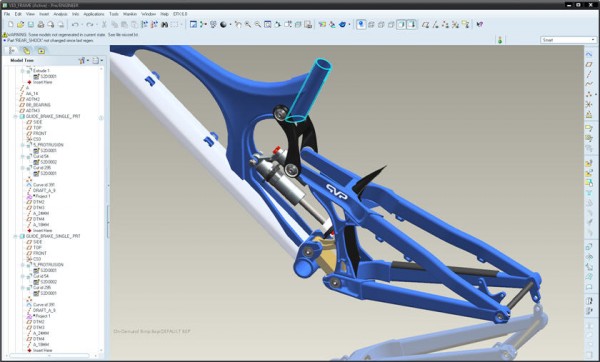The image size is (600, 362).
Task: Switch to Model Tree navigator tab
Action: click(x=12, y=51)
